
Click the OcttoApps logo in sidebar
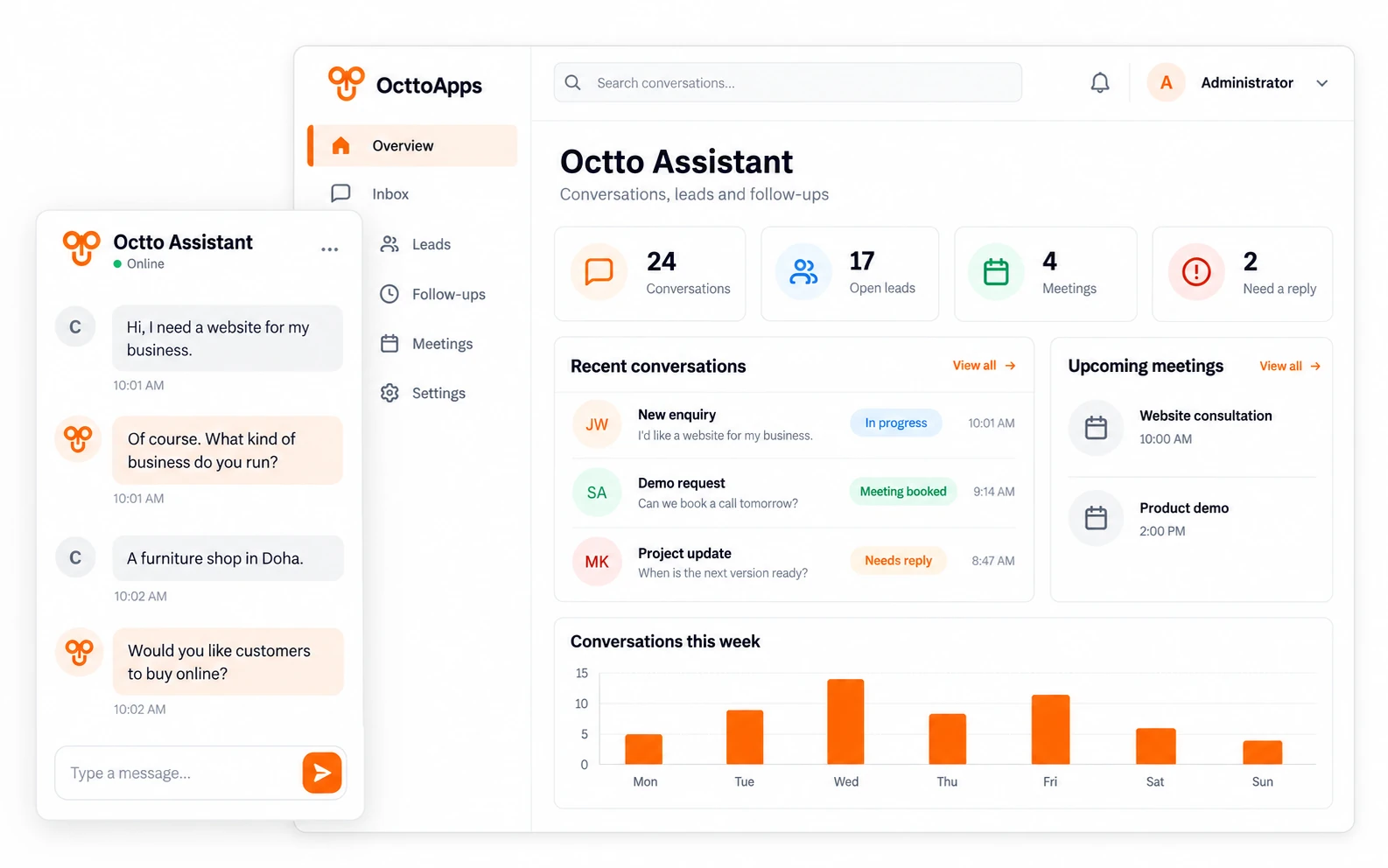404,84
